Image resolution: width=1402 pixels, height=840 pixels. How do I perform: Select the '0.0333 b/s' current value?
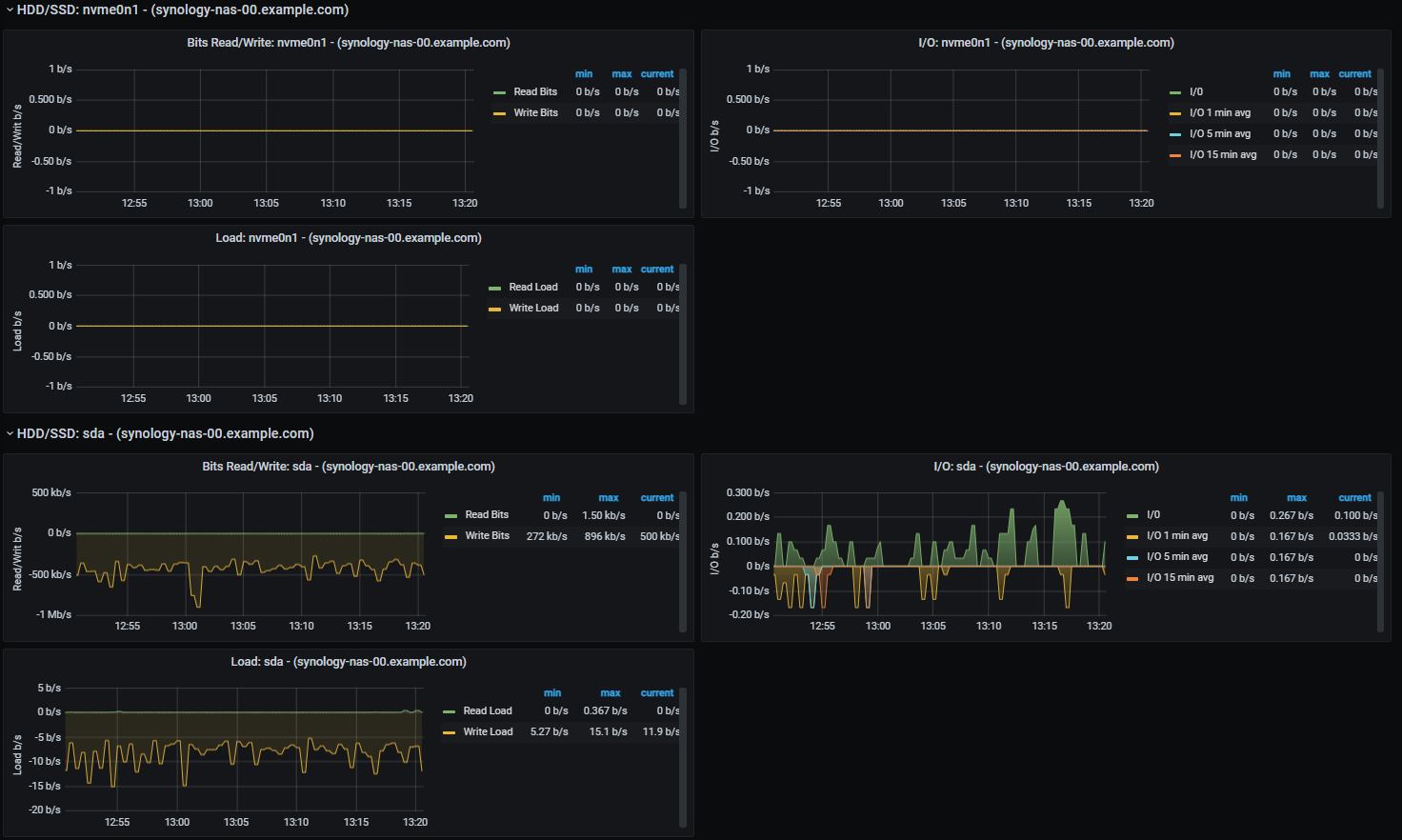[x=1353, y=536]
